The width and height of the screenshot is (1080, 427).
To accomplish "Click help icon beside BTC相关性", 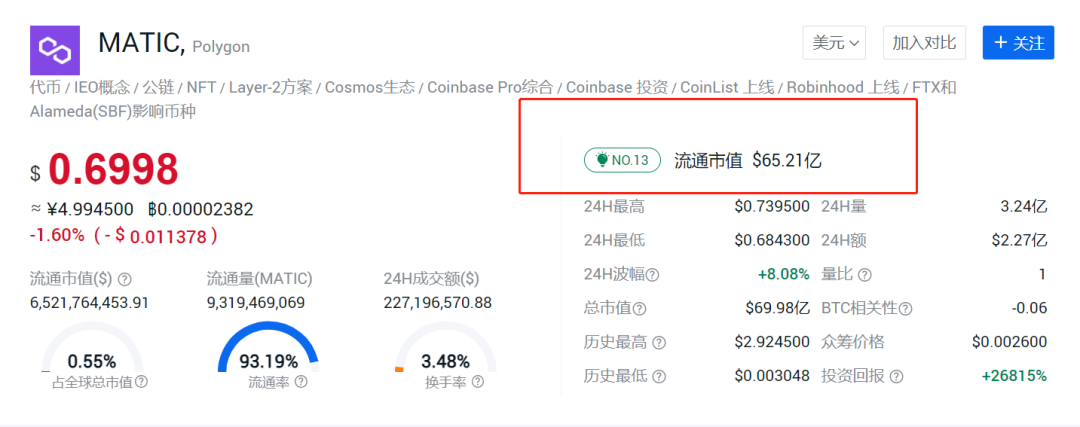I will pos(906,308).
